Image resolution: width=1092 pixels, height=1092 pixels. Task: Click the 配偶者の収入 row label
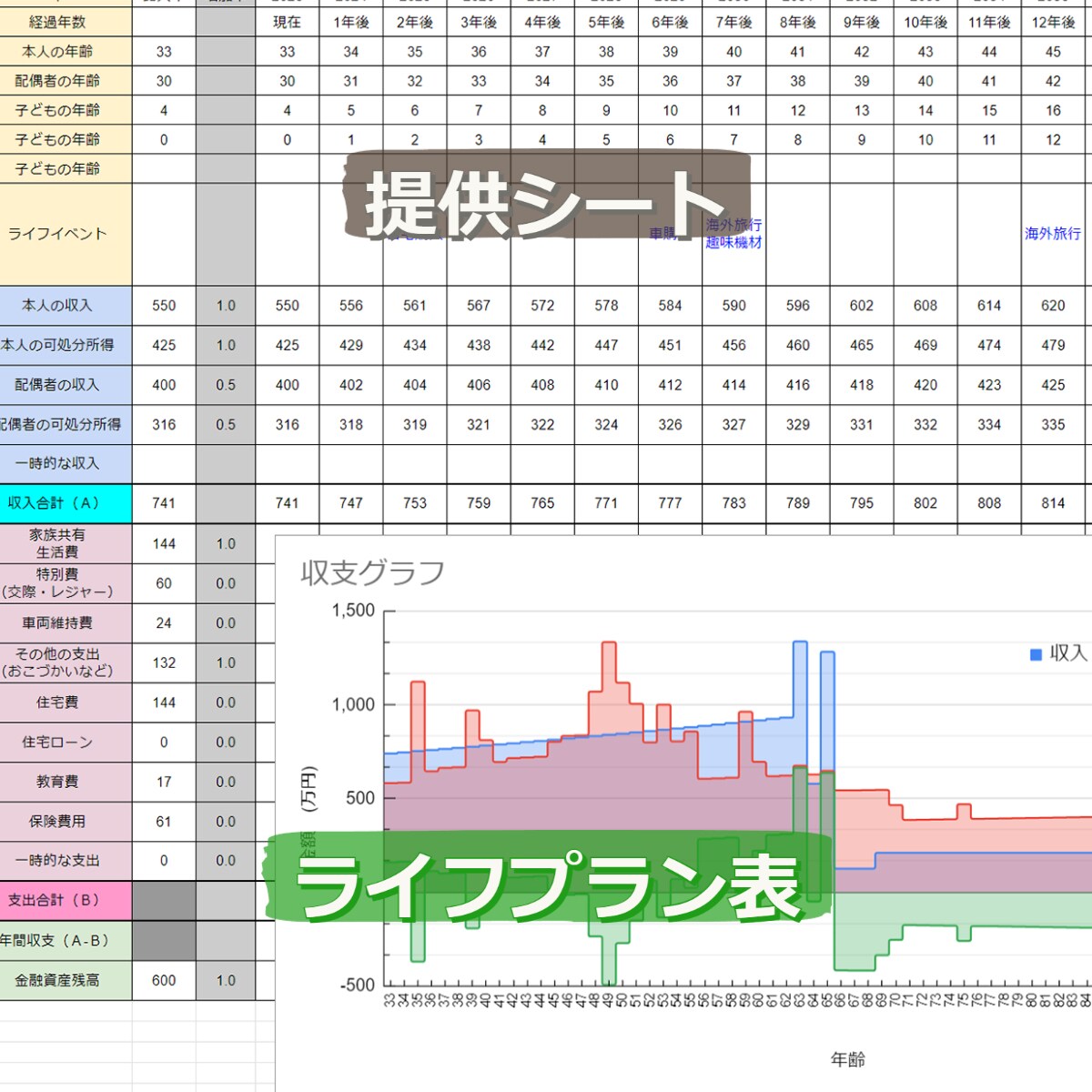[x=57, y=385]
